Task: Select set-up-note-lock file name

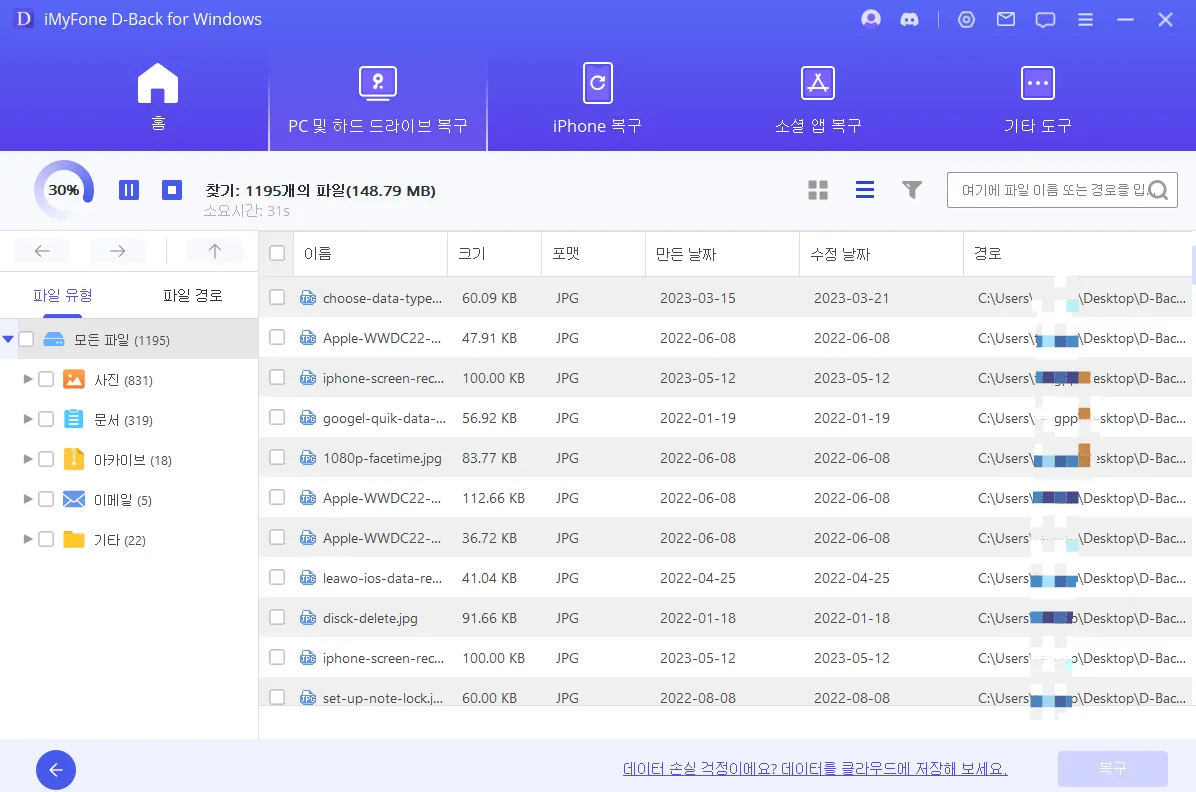Action: pyautogui.click(x=382, y=698)
